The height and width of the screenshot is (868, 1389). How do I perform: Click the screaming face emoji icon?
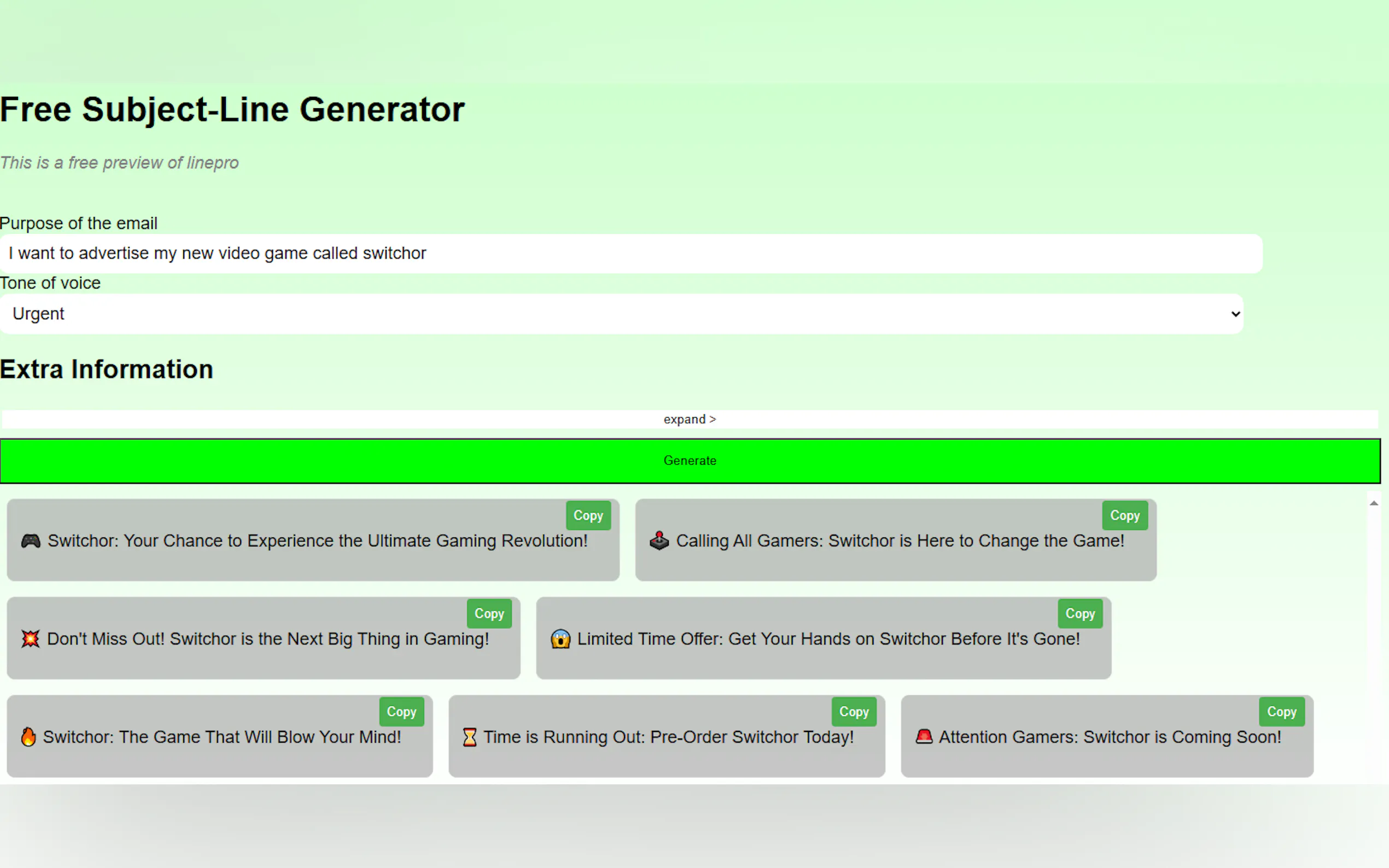pyautogui.click(x=561, y=639)
